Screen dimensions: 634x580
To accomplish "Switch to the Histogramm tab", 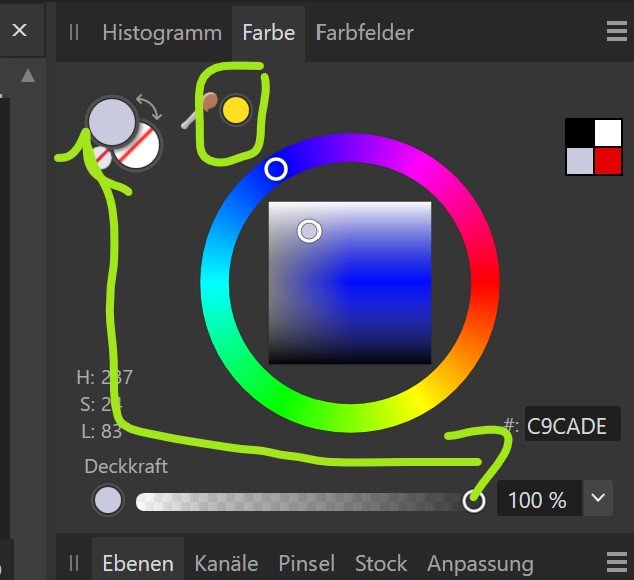I will (162, 32).
